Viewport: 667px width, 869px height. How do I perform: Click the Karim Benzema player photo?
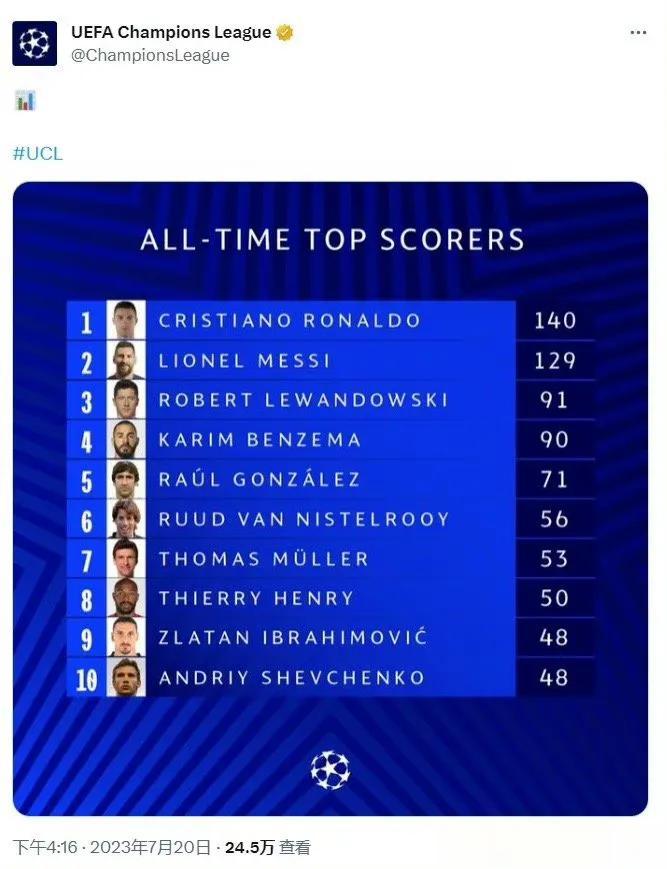click(126, 439)
